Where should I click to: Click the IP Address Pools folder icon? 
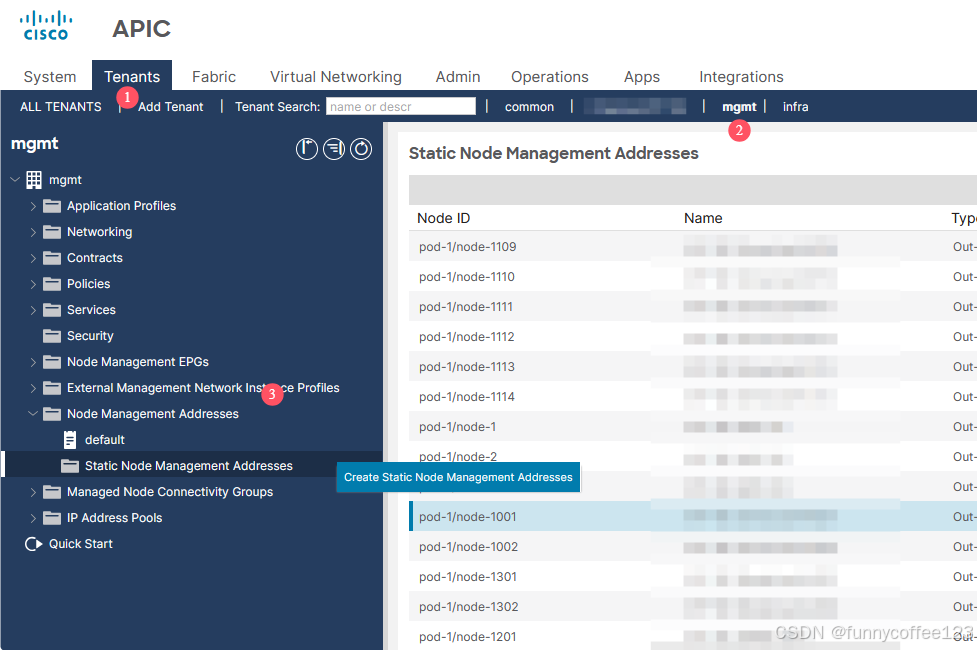52,518
